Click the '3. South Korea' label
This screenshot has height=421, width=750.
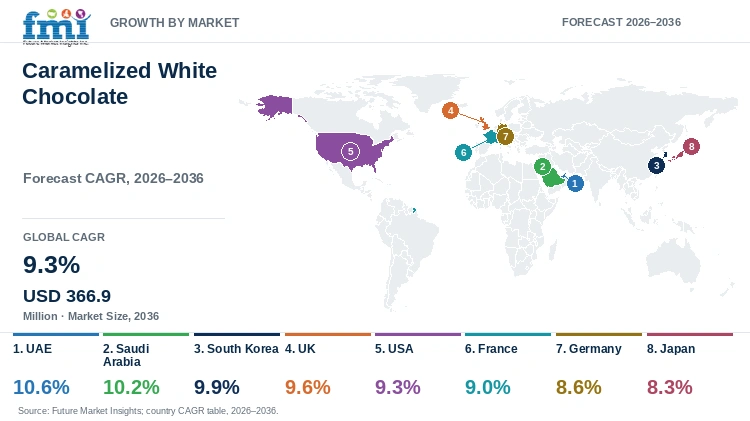click(236, 349)
